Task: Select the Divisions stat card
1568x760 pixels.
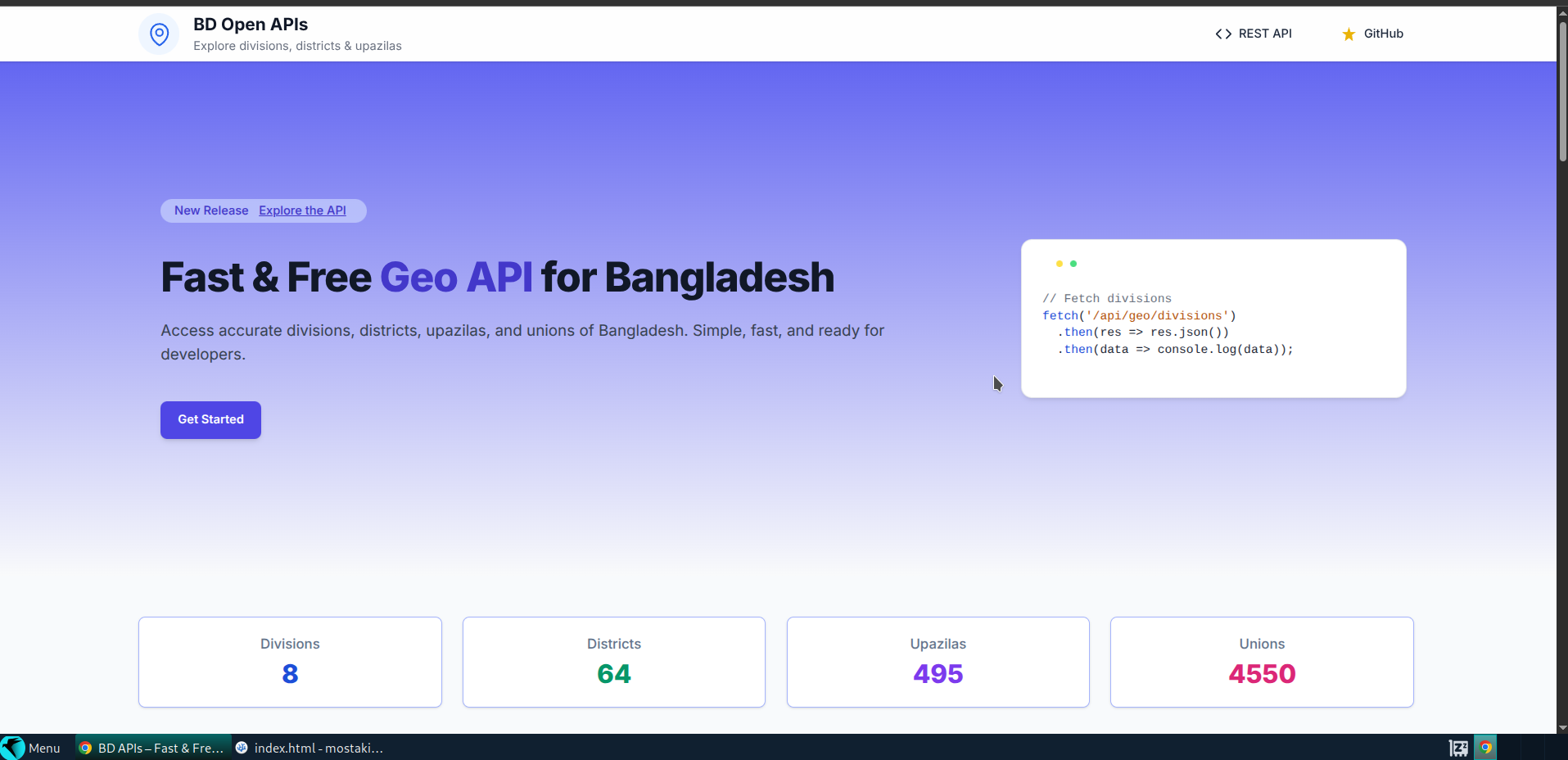Action: click(x=290, y=662)
